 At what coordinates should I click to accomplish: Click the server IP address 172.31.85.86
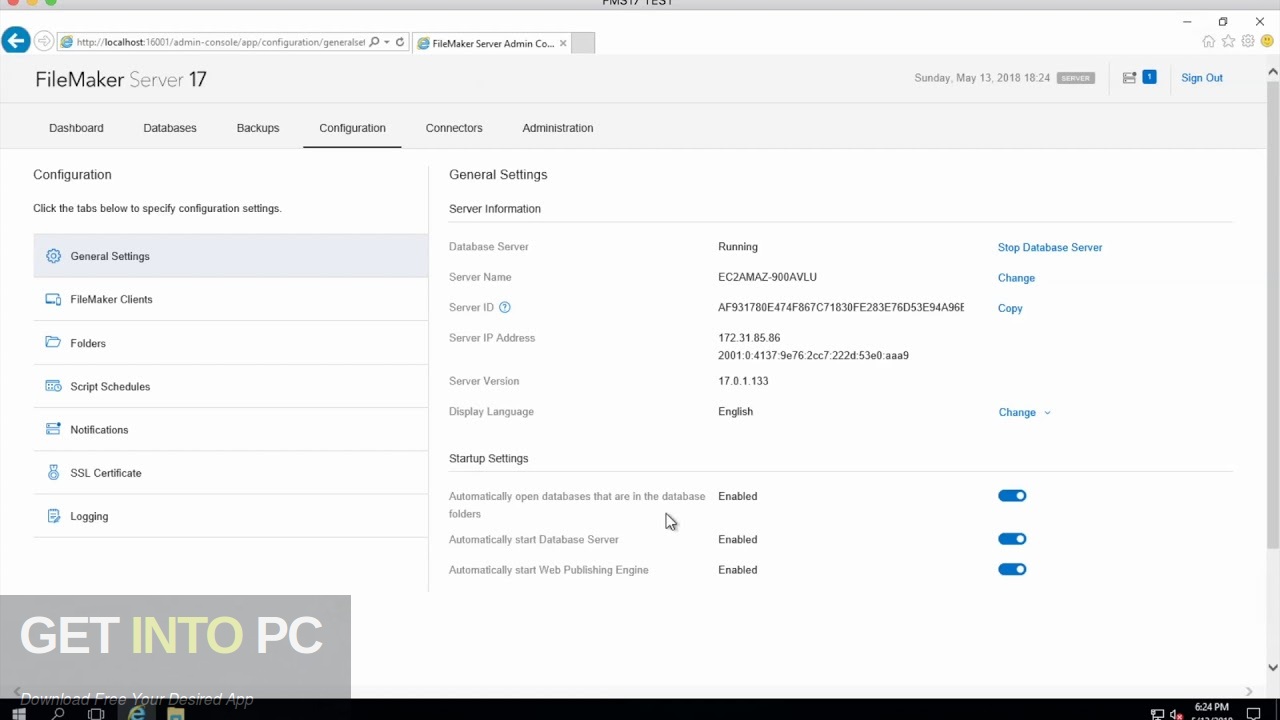pos(749,338)
